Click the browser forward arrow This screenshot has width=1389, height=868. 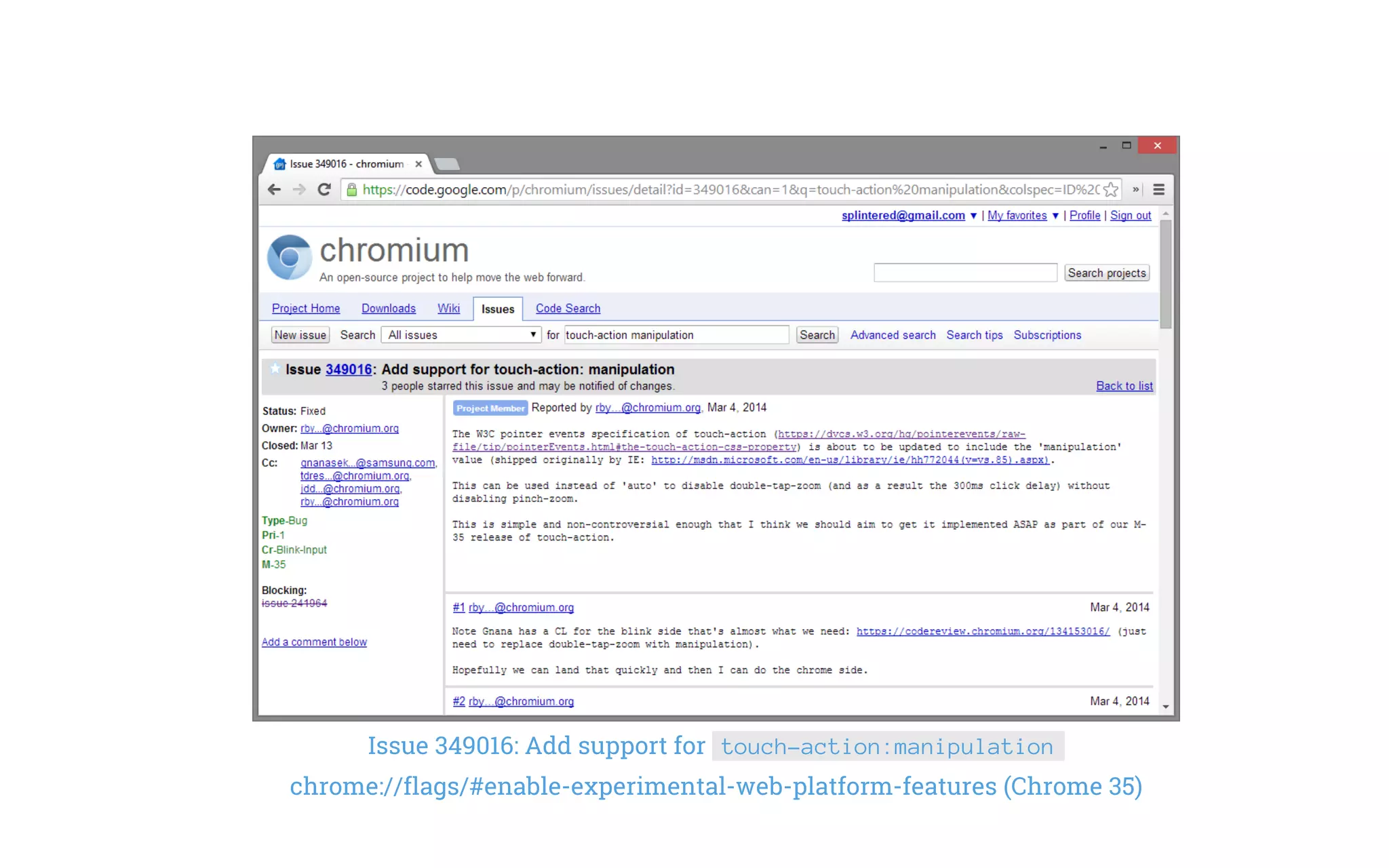(x=299, y=190)
